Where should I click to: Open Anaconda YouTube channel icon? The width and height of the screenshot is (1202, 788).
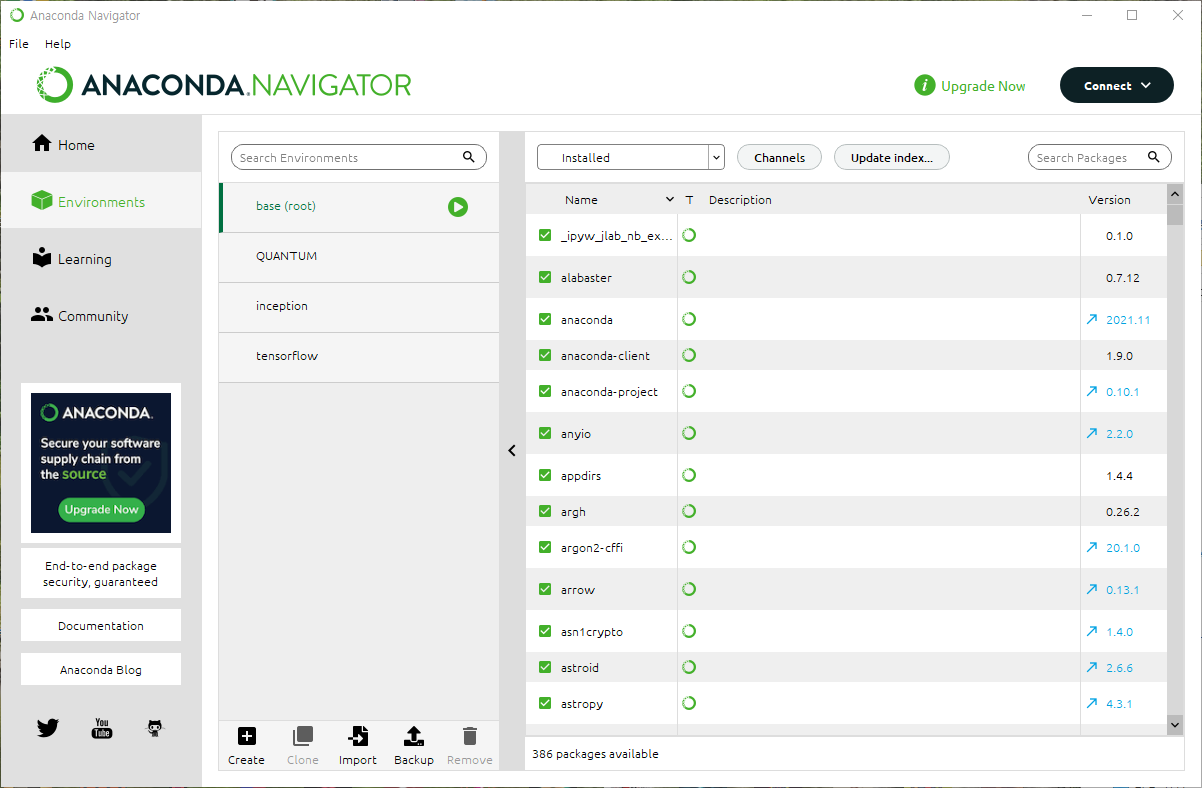(x=102, y=728)
